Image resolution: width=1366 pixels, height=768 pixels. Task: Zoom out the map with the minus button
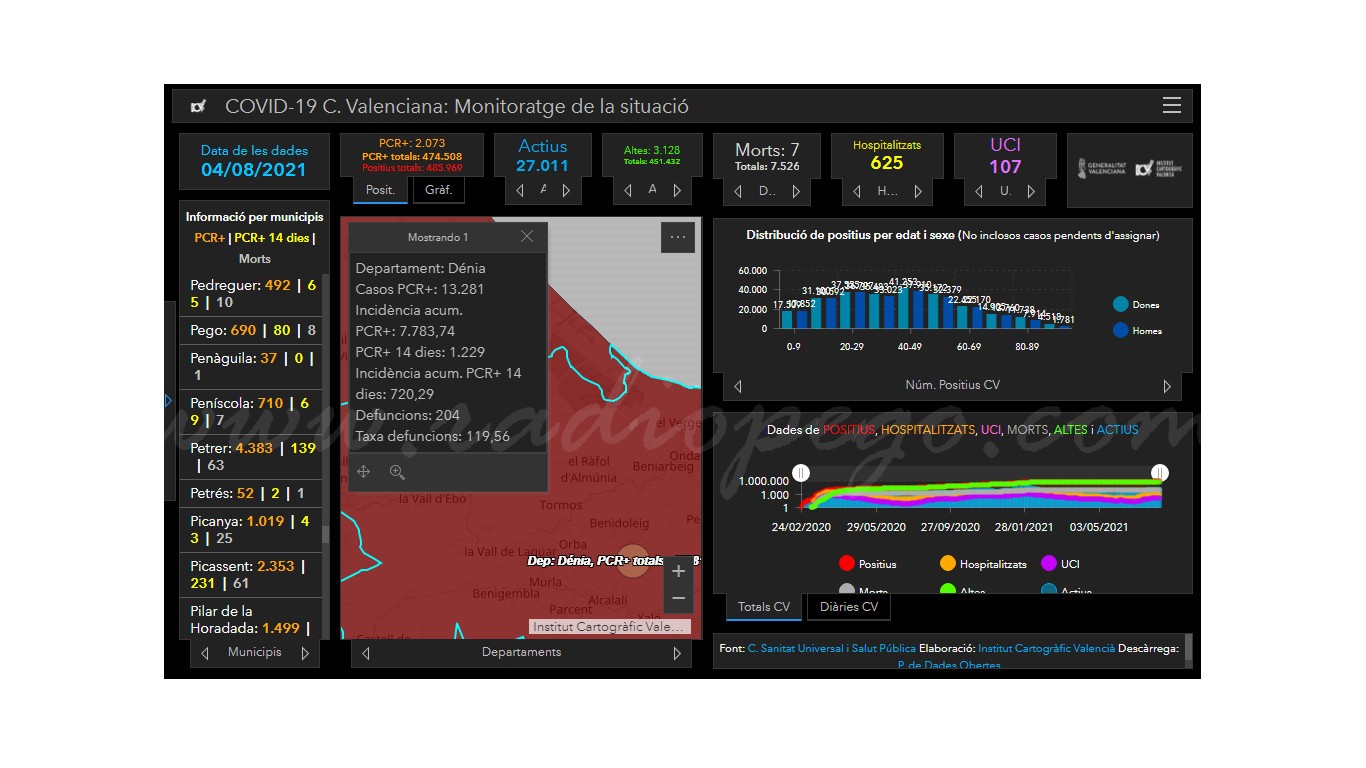pyautogui.click(x=678, y=598)
